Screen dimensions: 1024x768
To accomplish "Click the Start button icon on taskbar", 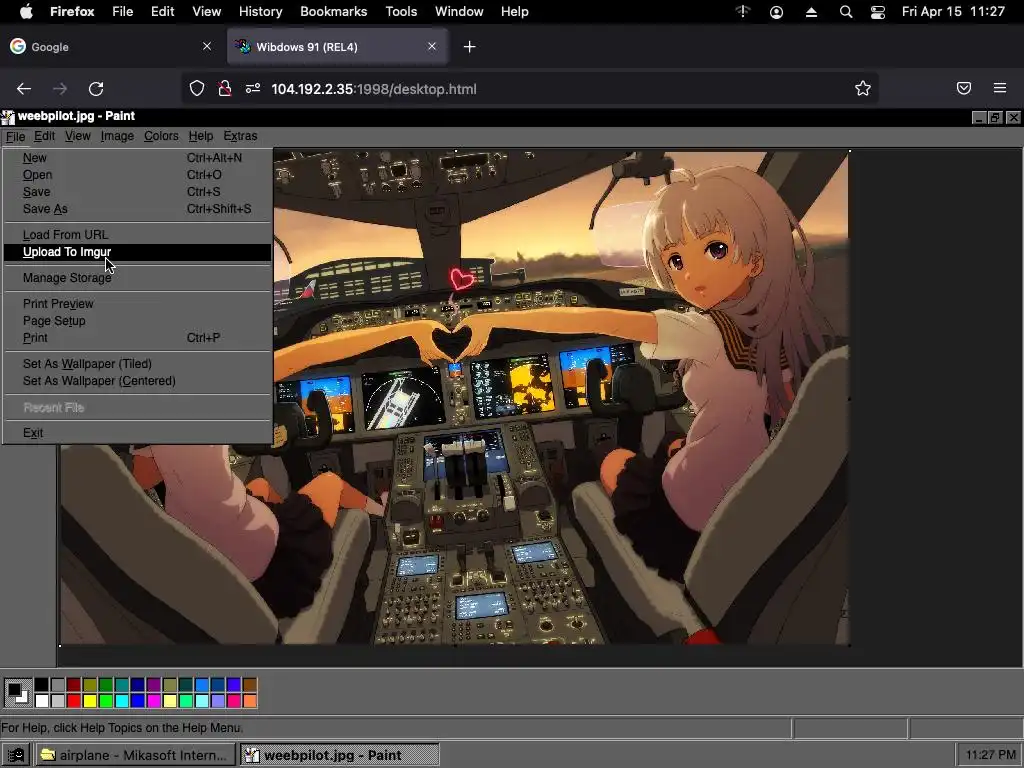I will [x=16, y=756].
